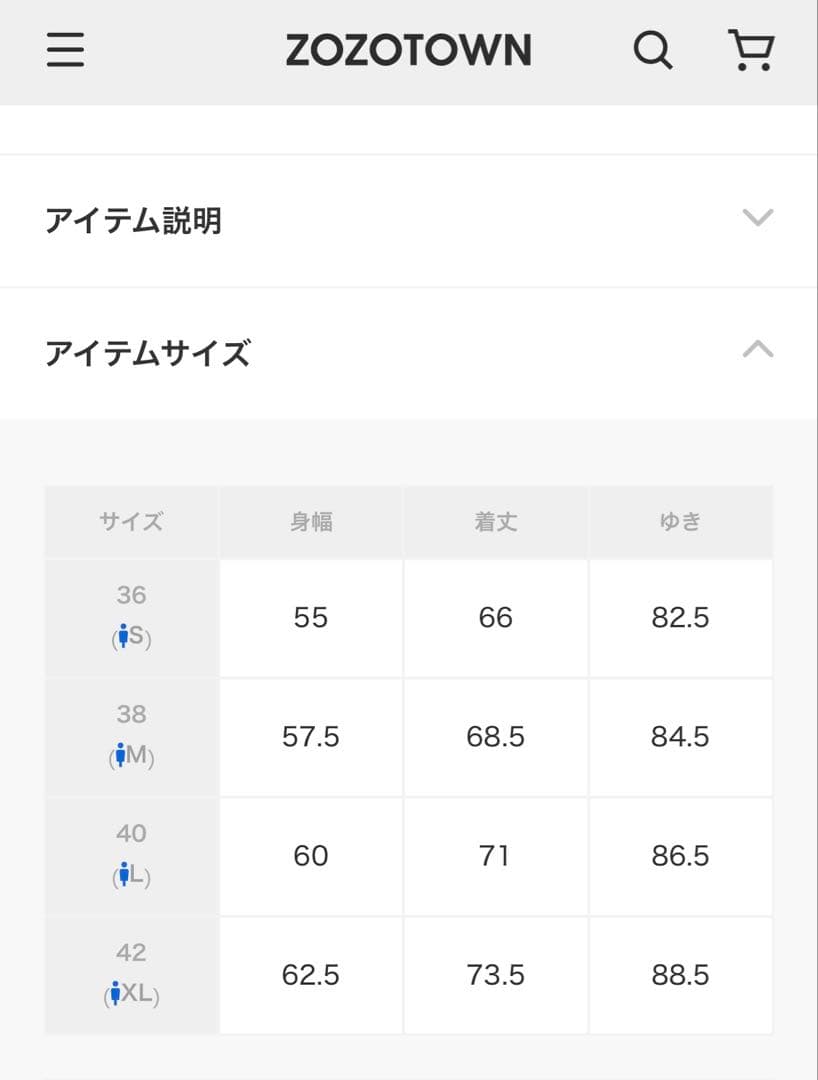Tap the アイテム説明 heading

coord(133,220)
